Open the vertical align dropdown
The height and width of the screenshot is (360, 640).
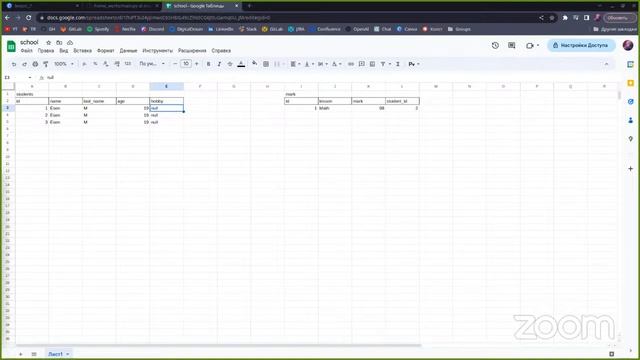coord(309,64)
